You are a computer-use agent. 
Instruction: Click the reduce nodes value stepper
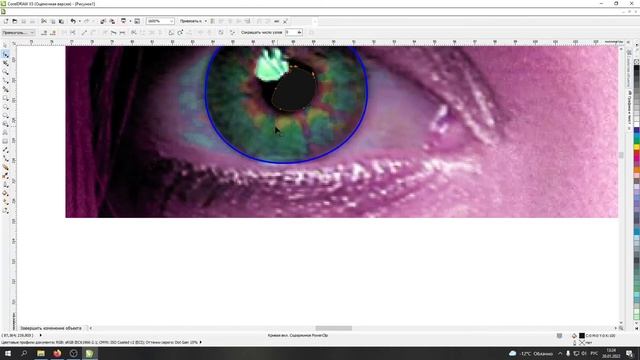click(299, 32)
